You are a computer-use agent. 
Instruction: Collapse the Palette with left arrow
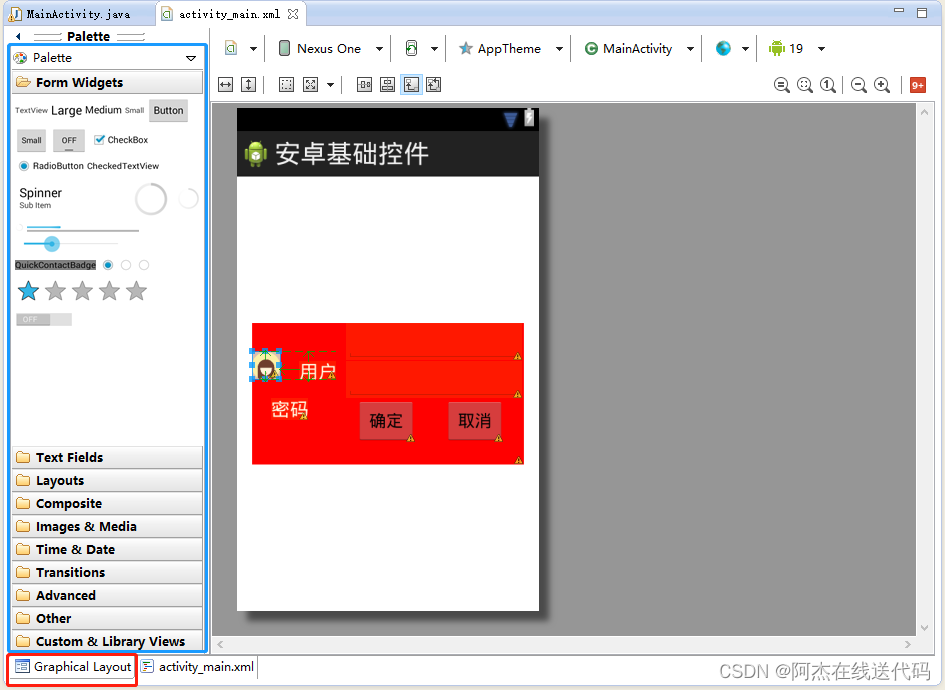pos(19,36)
